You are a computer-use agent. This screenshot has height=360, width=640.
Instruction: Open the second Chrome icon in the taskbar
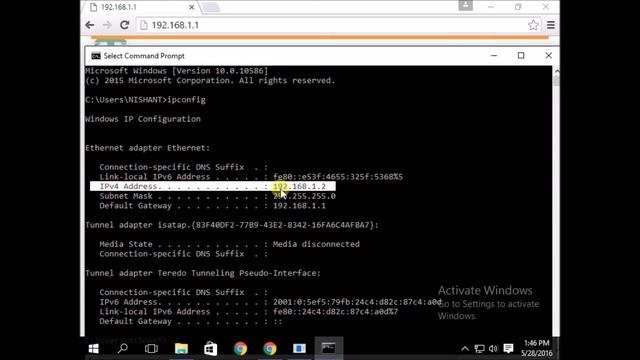[270, 348]
